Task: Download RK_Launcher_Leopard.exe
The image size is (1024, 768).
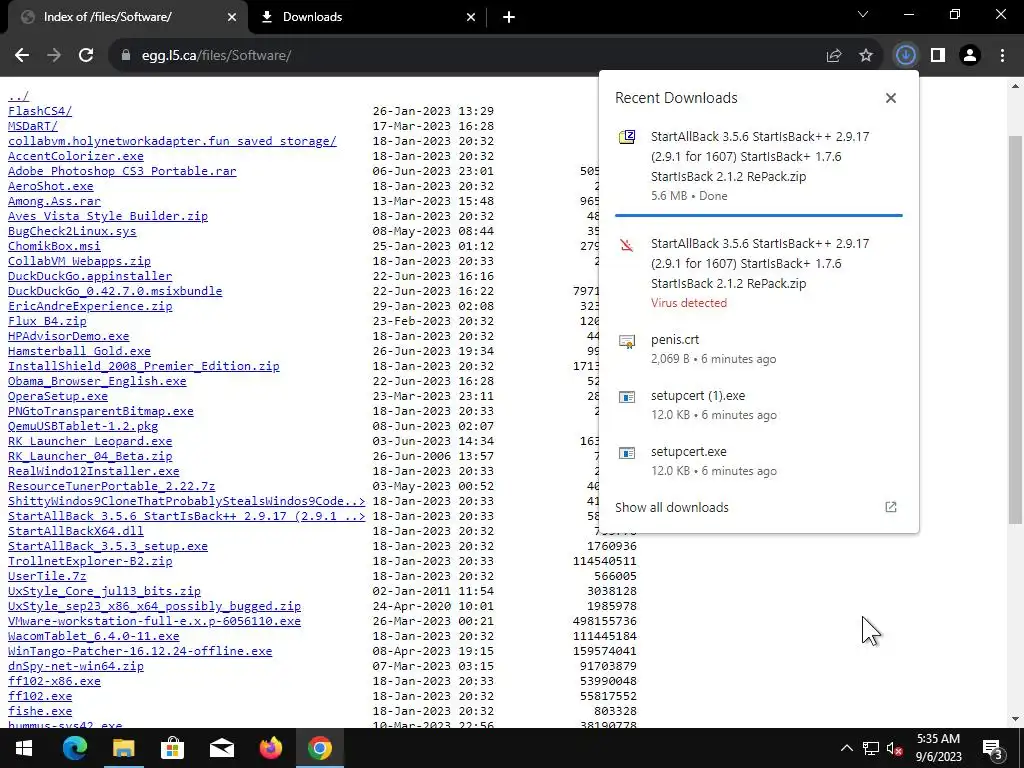Action: pyautogui.click(x=90, y=441)
